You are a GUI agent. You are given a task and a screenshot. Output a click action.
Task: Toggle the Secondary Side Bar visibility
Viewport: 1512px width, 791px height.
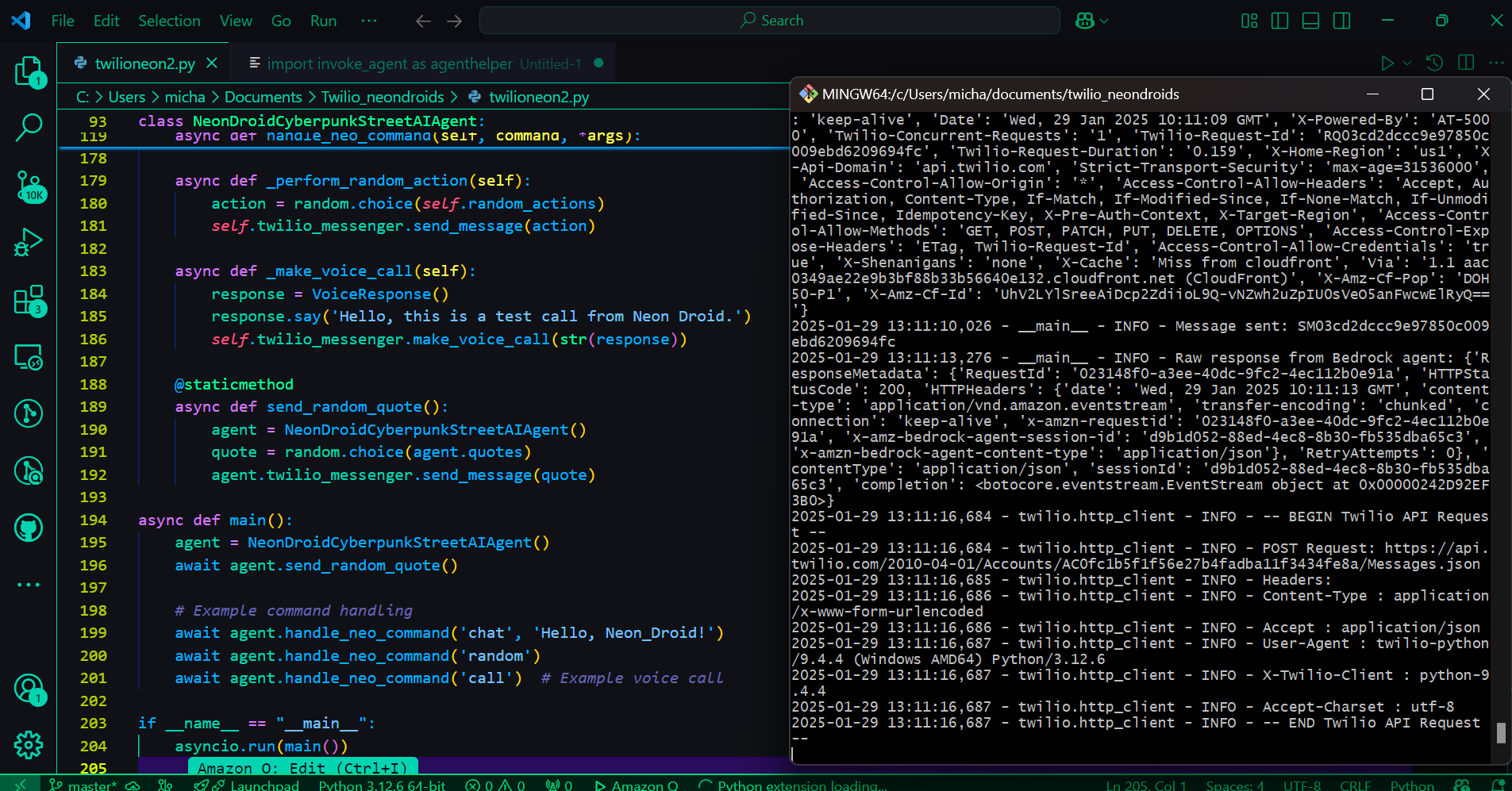[x=1342, y=21]
